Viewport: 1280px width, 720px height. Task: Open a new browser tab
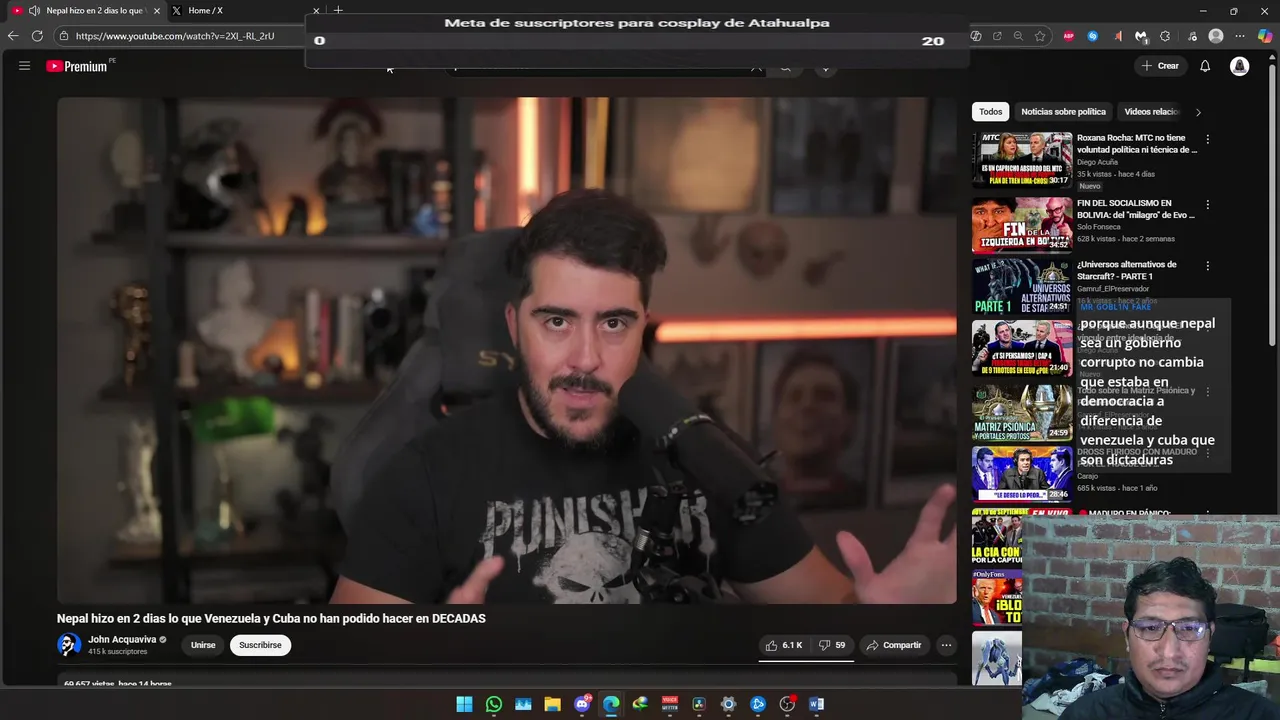pos(338,11)
